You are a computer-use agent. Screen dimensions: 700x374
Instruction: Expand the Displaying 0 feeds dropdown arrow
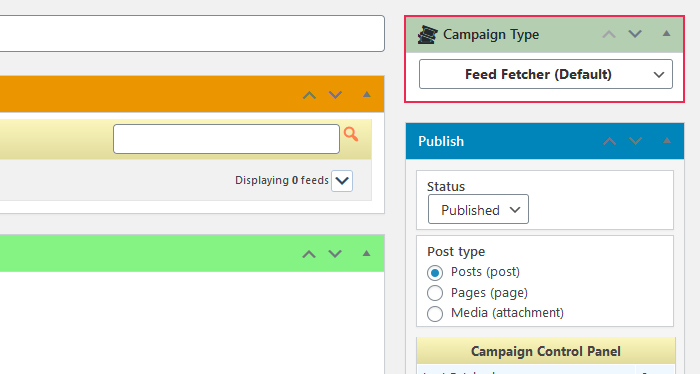click(x=342, y=181)
